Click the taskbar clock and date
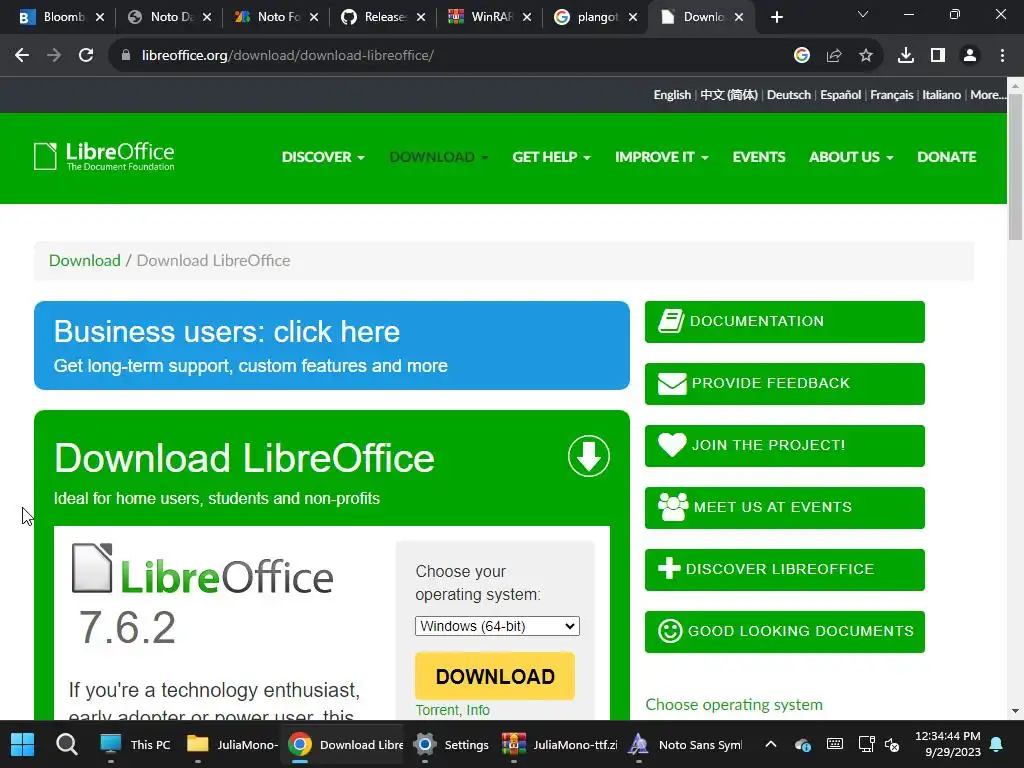This screenshot has width=1024, height=768. click(x=948, y=744)
